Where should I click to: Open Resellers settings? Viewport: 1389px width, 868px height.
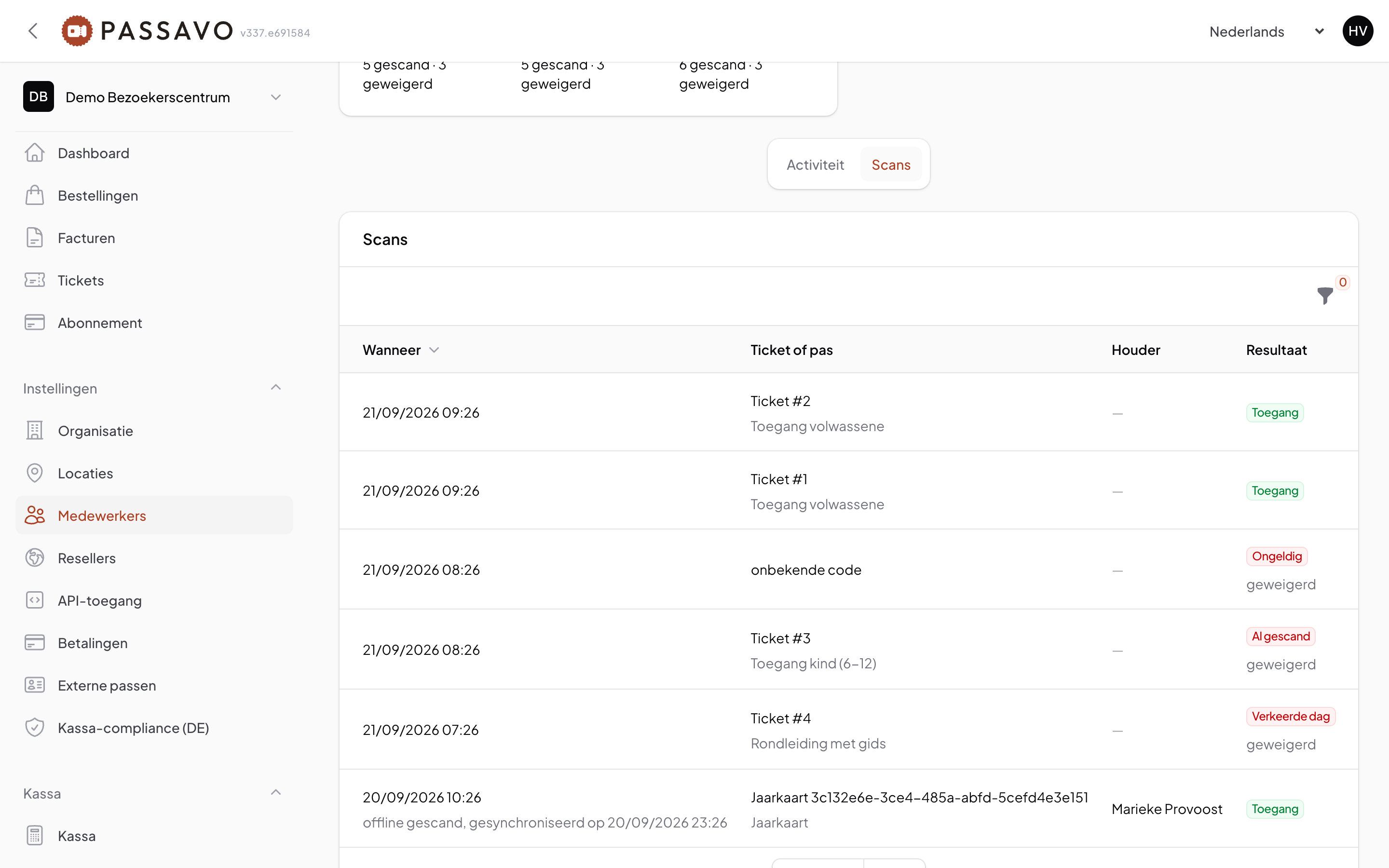[x=154, y=558]
